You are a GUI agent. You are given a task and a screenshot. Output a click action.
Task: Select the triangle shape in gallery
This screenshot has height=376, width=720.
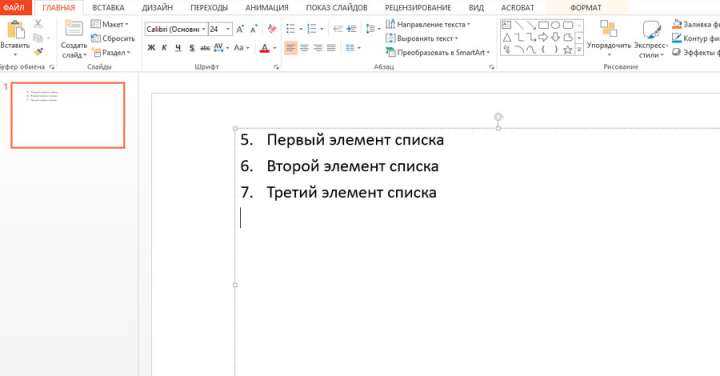pyautogui.click(x=507, y=38)
